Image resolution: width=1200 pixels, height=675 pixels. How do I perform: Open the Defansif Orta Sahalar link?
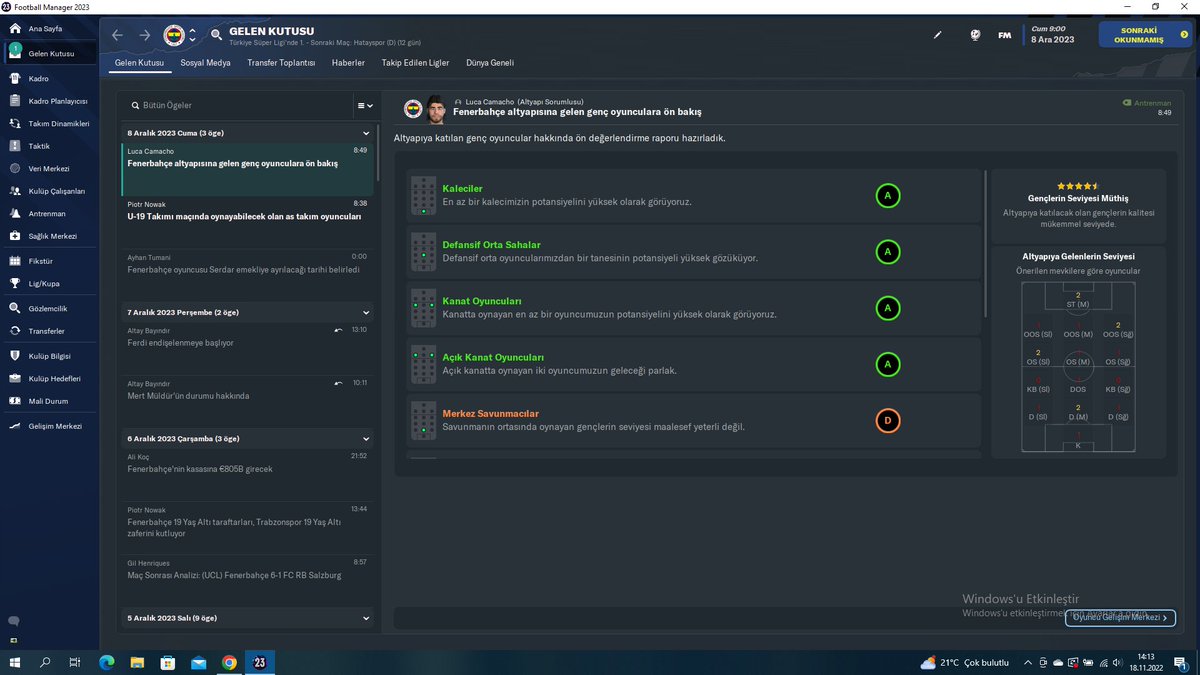(x=491, y=245)
